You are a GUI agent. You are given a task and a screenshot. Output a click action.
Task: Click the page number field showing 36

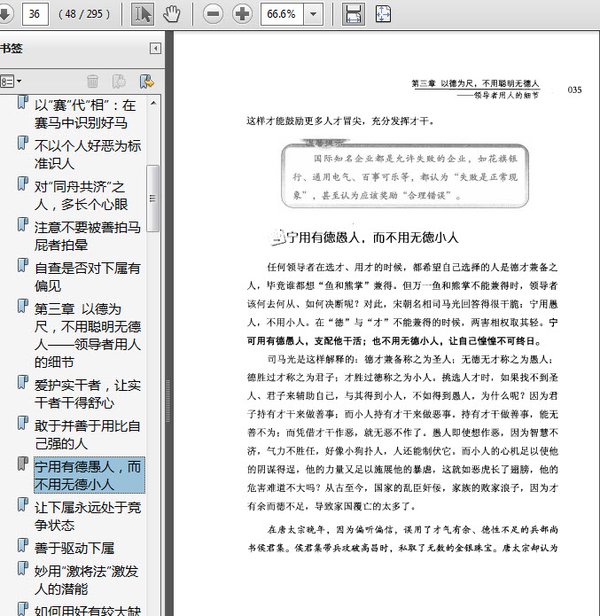point(35,14)
